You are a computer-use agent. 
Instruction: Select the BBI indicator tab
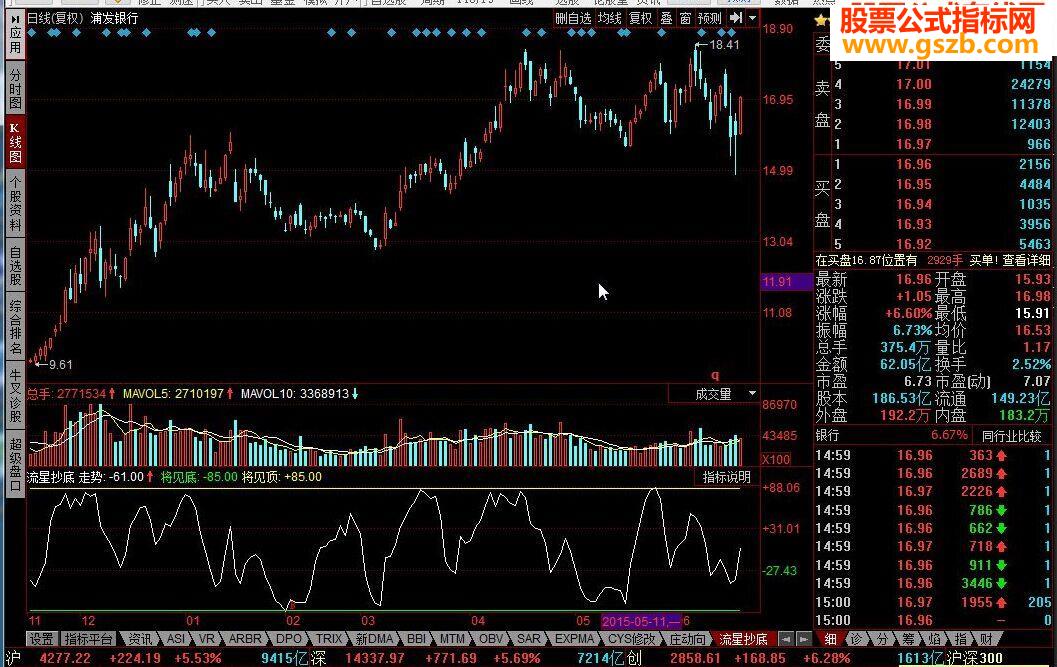[416, 639]
